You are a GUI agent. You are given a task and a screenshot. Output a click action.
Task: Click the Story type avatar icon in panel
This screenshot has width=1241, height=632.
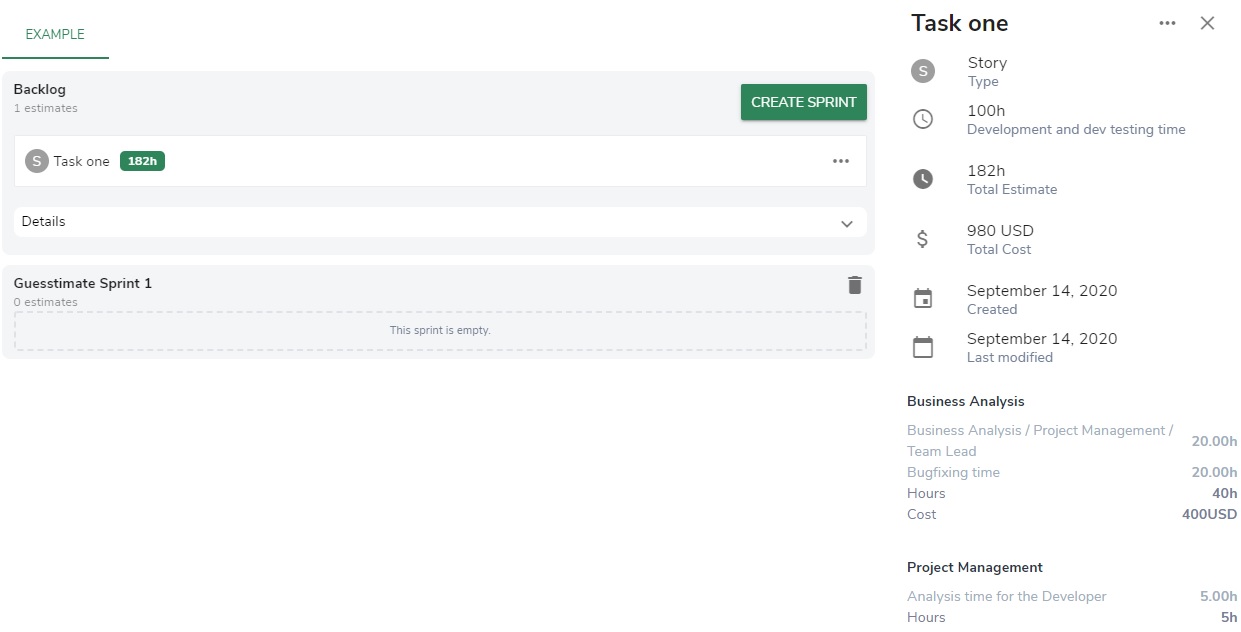[x=923, y=71]
